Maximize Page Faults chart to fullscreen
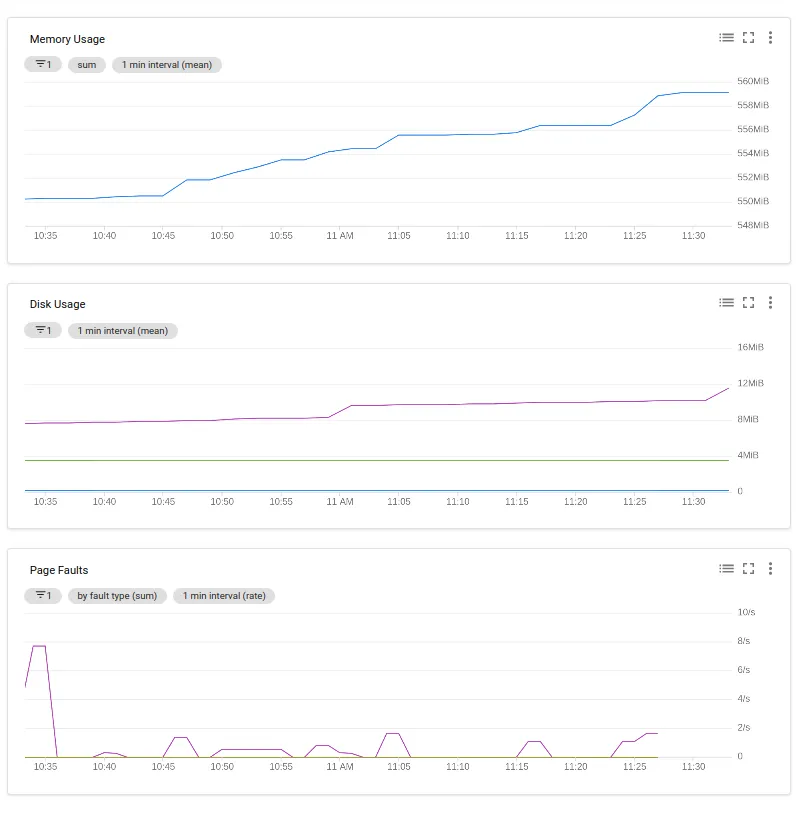809x821 pixels. (748, 569)
